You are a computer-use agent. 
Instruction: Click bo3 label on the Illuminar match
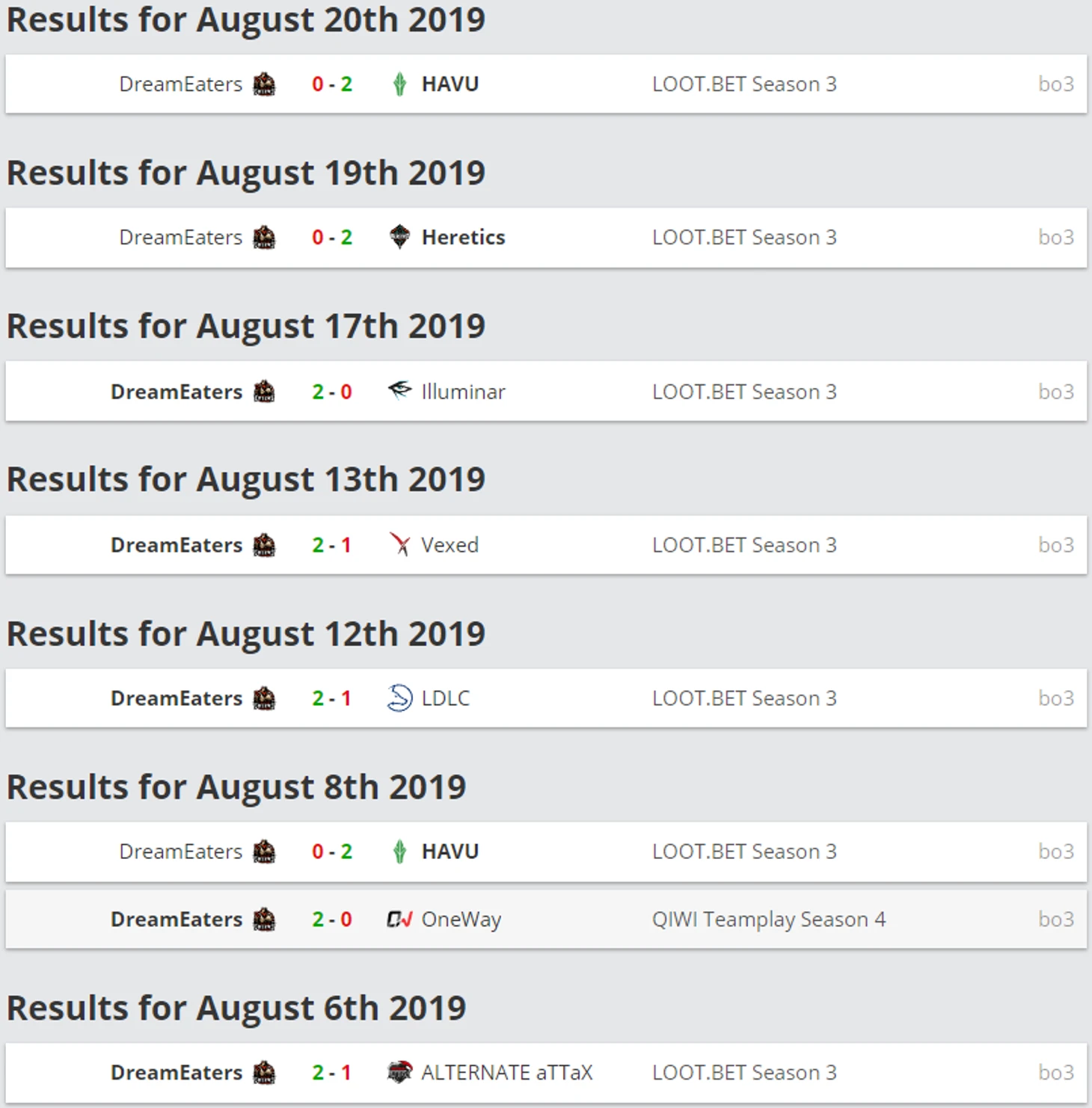[x=1055, y=391]
